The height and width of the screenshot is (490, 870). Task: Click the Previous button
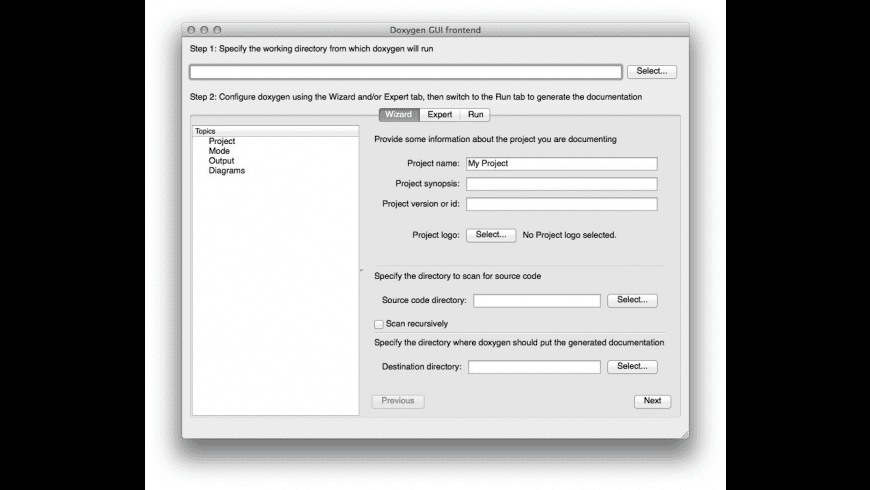tap(398, 401)
